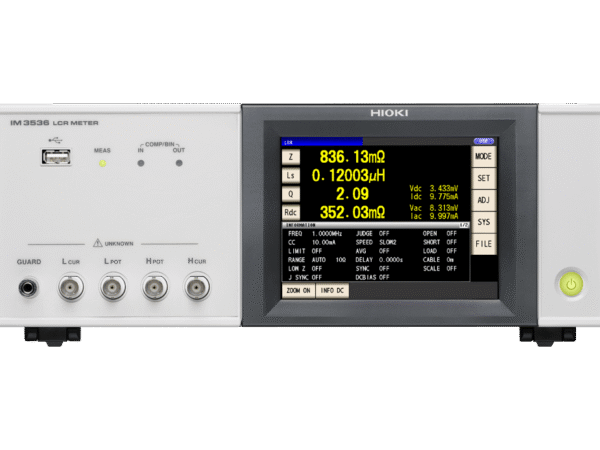600x450 pixels.
Task: Click the COMP/BIN OUT indicator LED
Action: point(179,163)
